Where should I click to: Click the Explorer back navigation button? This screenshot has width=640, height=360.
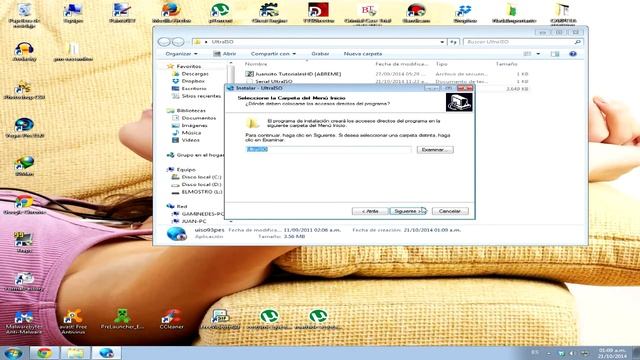pos(164,42)
